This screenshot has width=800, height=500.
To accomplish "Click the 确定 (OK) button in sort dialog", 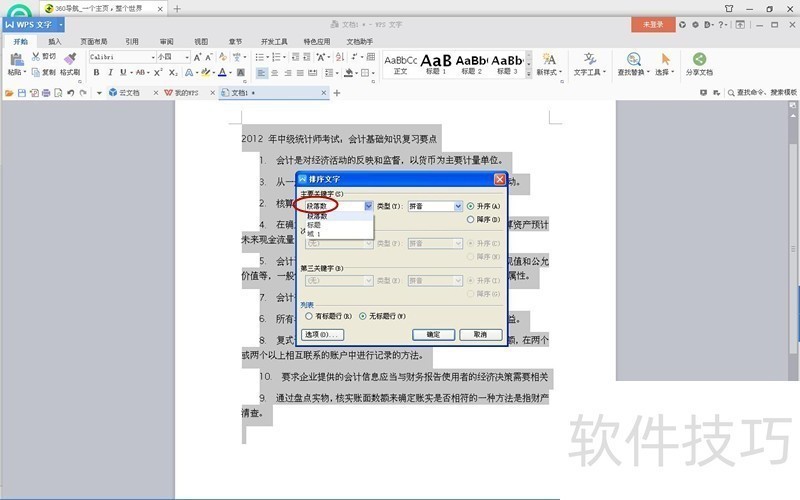I will [x=433, y=335].
